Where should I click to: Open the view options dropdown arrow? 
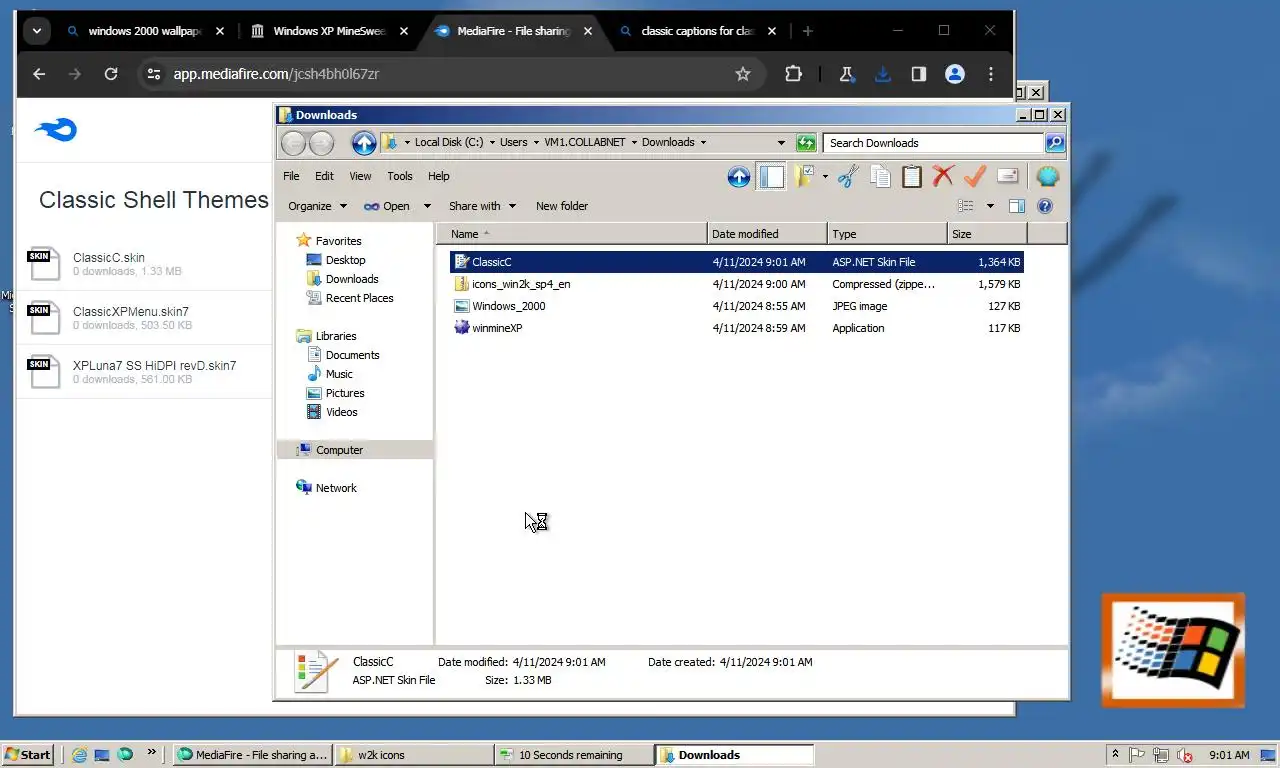point(990,206)
